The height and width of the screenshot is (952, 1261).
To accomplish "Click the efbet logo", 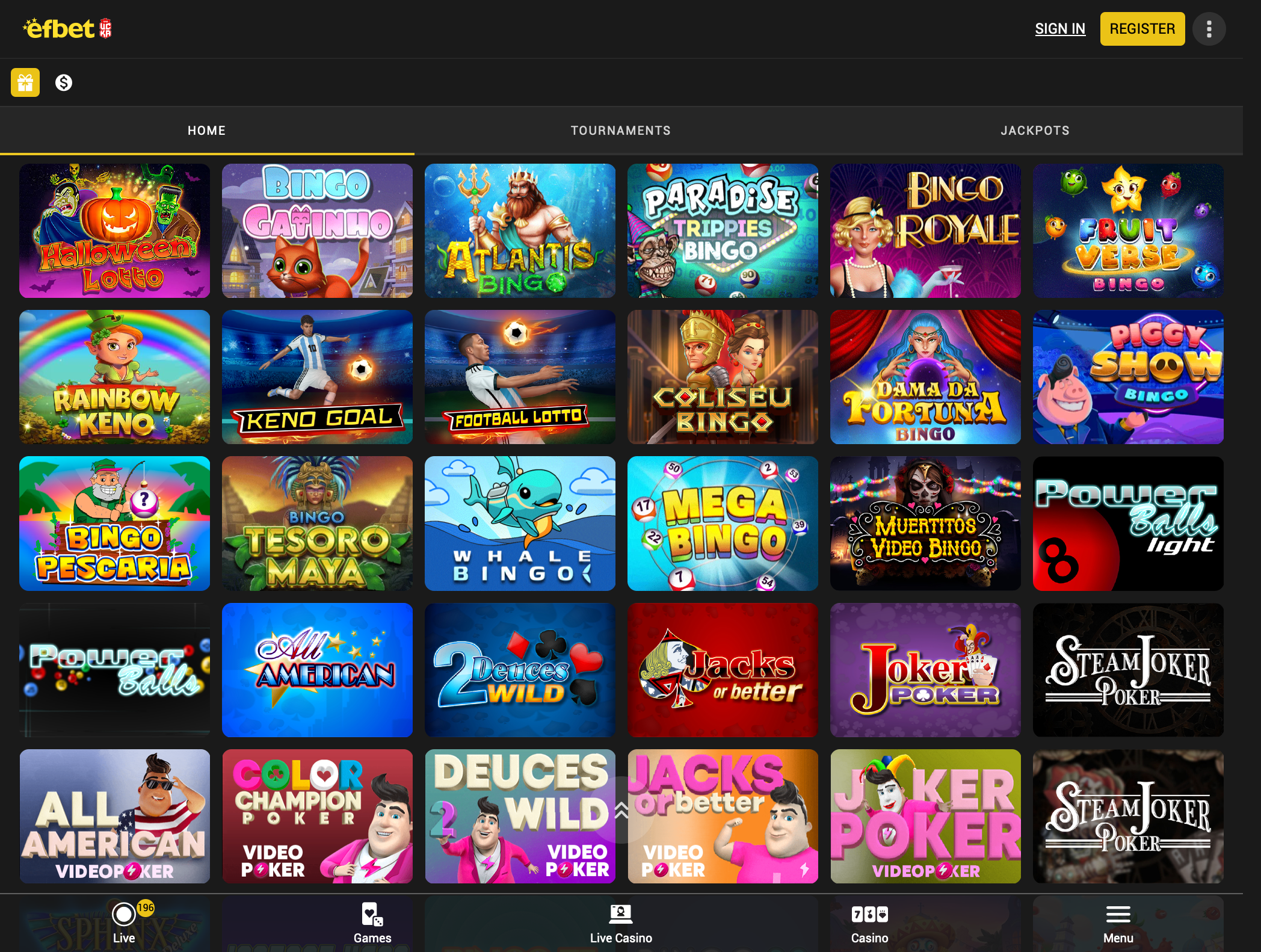I will click(67, 28).
